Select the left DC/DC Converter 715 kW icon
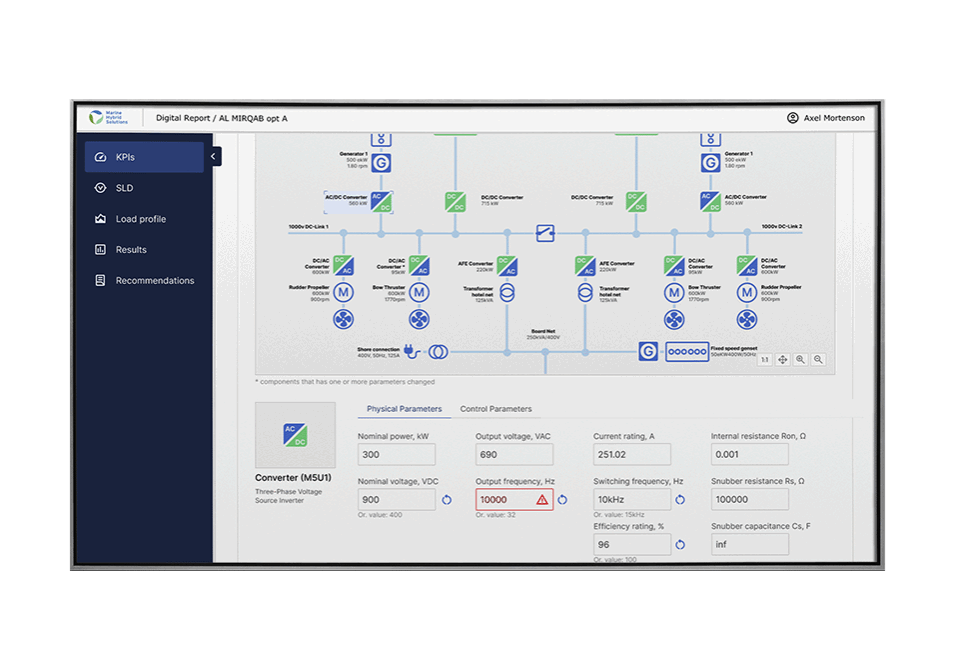 point(455,202)
